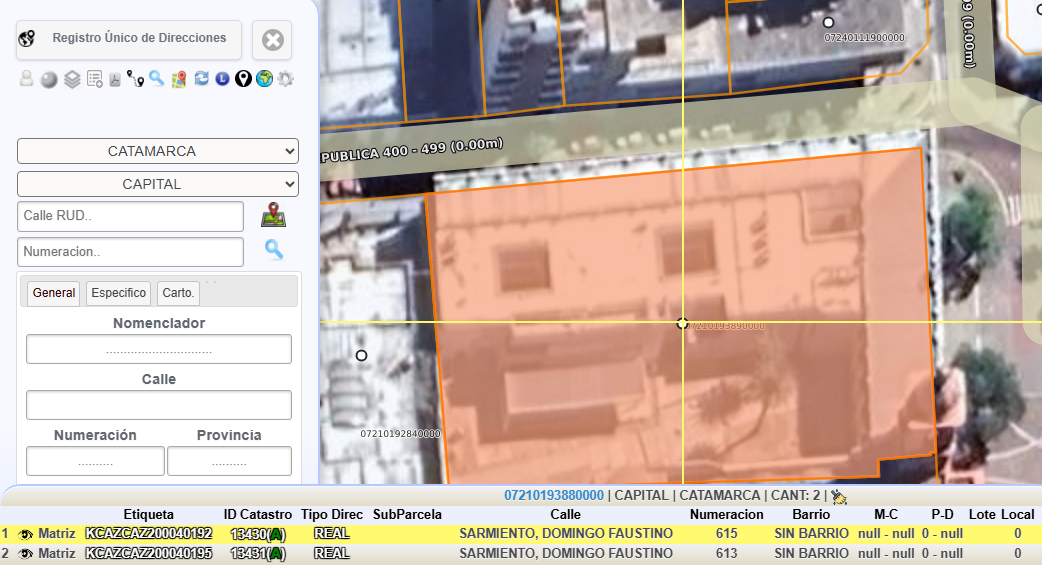Click map label 07210192840000
This screenshot has width=1042, height=565.
pyautogui.click(x=400, y=434)
